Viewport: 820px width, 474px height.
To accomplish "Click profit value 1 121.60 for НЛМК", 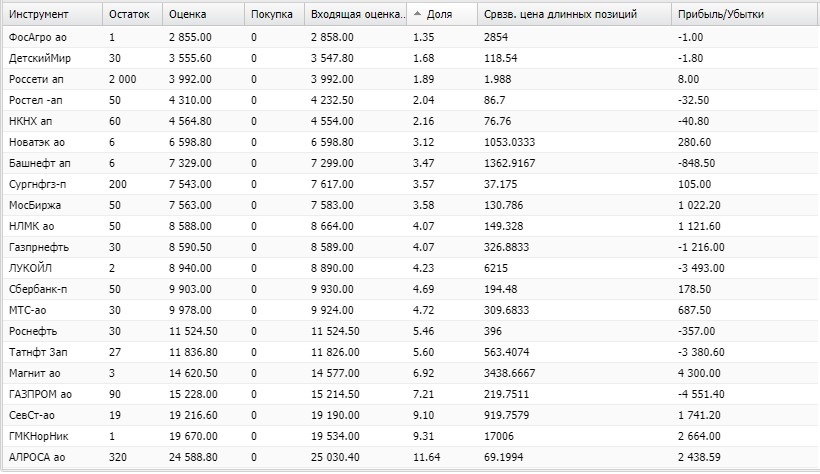I will (x=699, y=226).
